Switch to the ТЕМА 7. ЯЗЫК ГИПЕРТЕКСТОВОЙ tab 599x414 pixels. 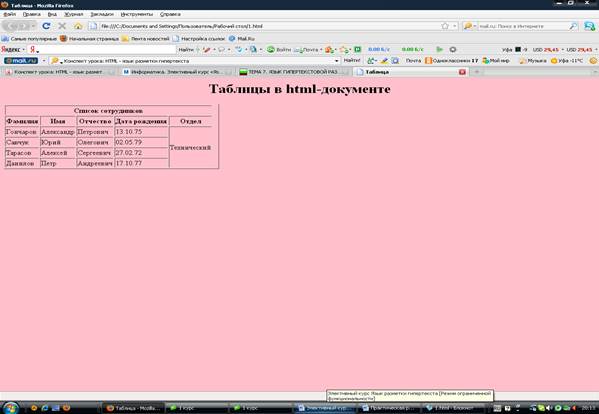coord(293,72)
